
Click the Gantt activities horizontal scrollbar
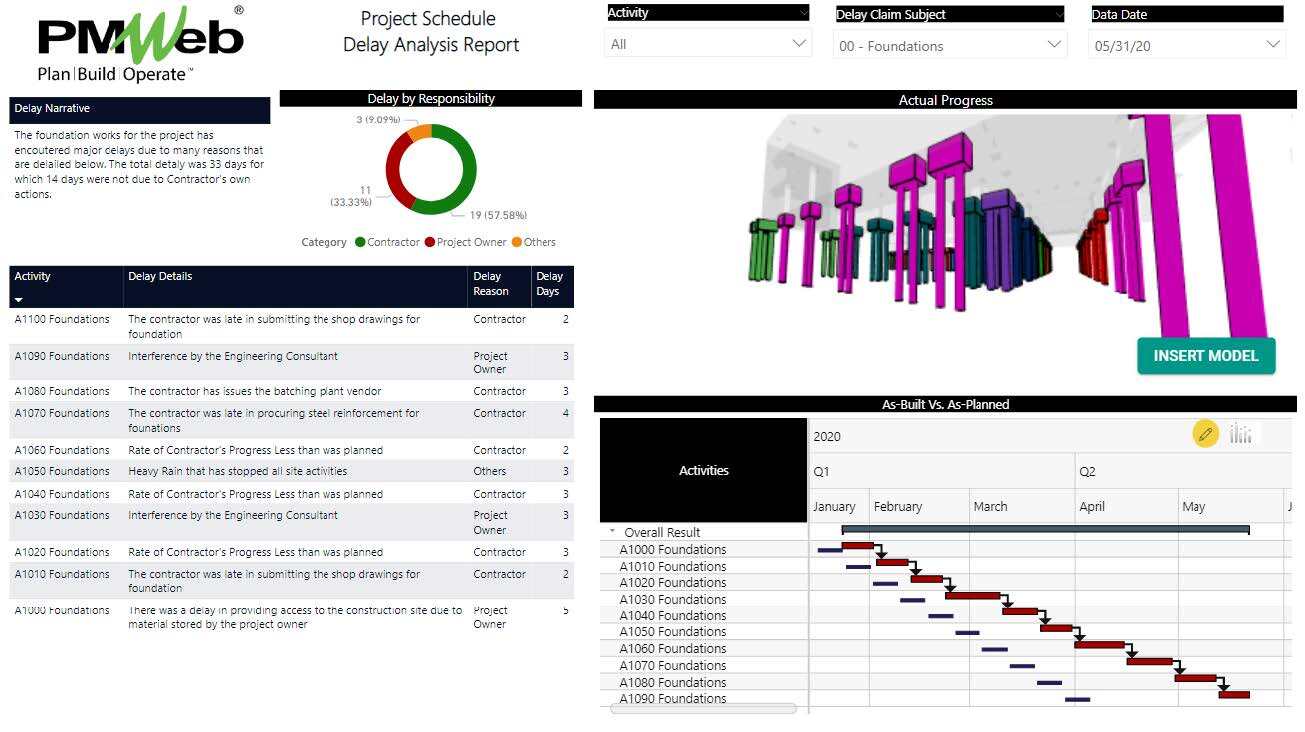[703, 708]
